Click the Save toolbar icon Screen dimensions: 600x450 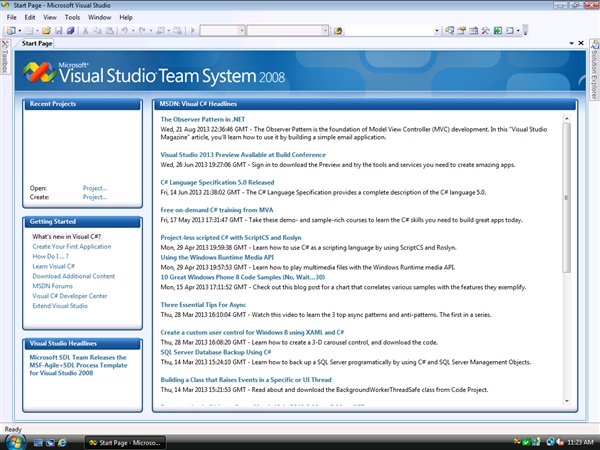tap(59, 31)
